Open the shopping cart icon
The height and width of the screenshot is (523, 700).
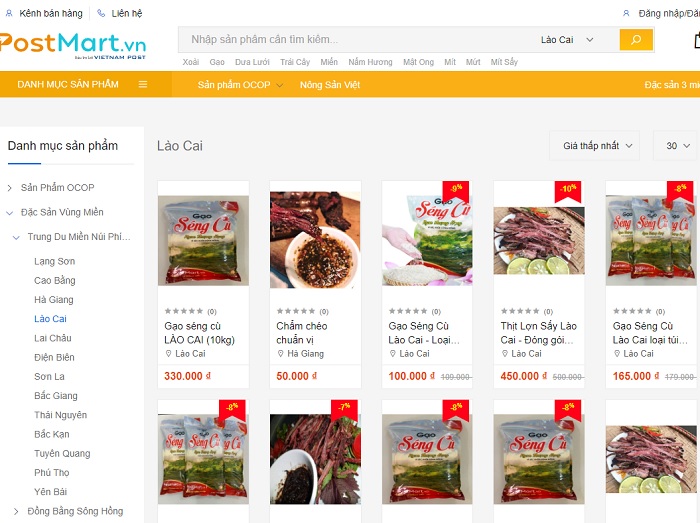pyautogui.click(x=697, y=40)
